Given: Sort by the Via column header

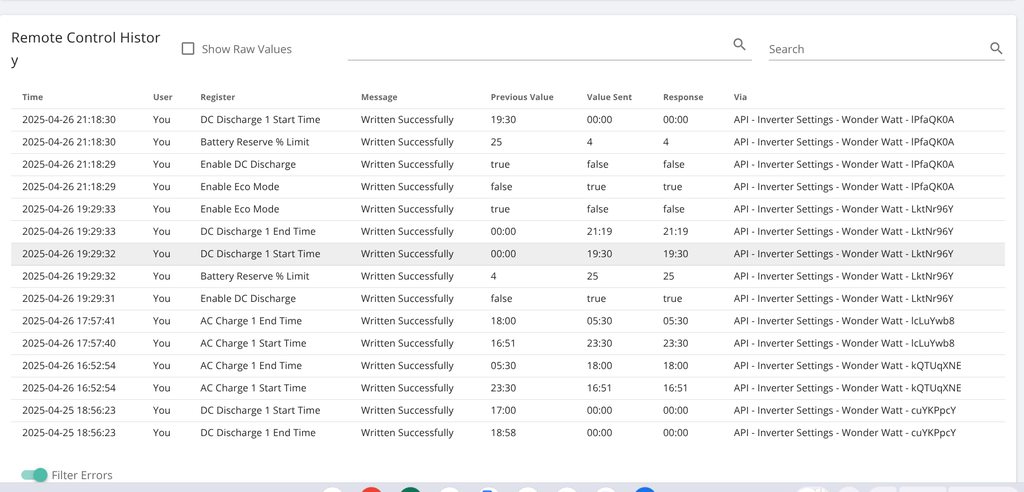Looking at the screenshot, I should point(740,97).
